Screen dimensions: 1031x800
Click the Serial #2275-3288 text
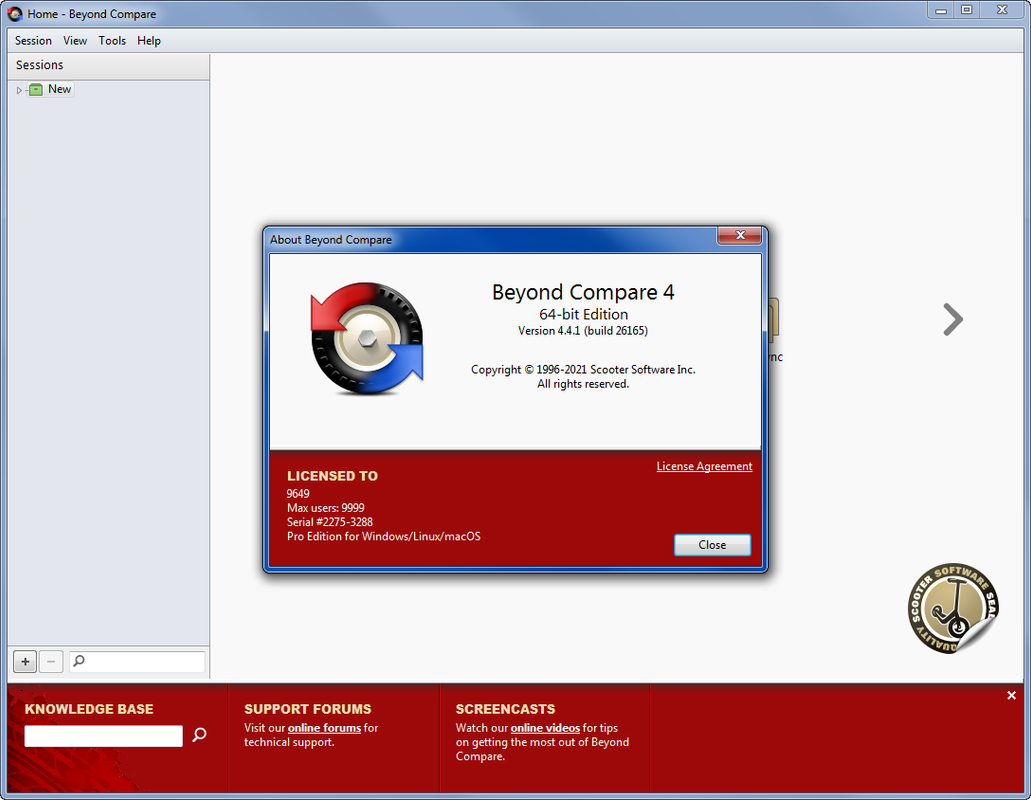point(329,522)
